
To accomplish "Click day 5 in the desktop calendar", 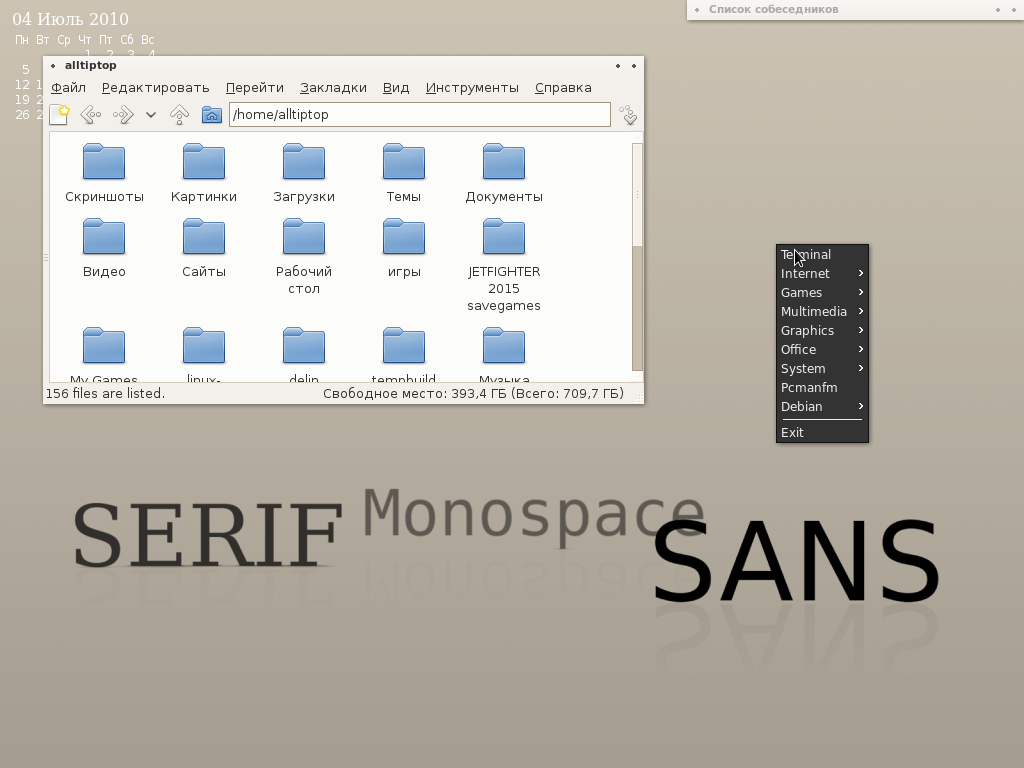I will click(x=25, y=69).
